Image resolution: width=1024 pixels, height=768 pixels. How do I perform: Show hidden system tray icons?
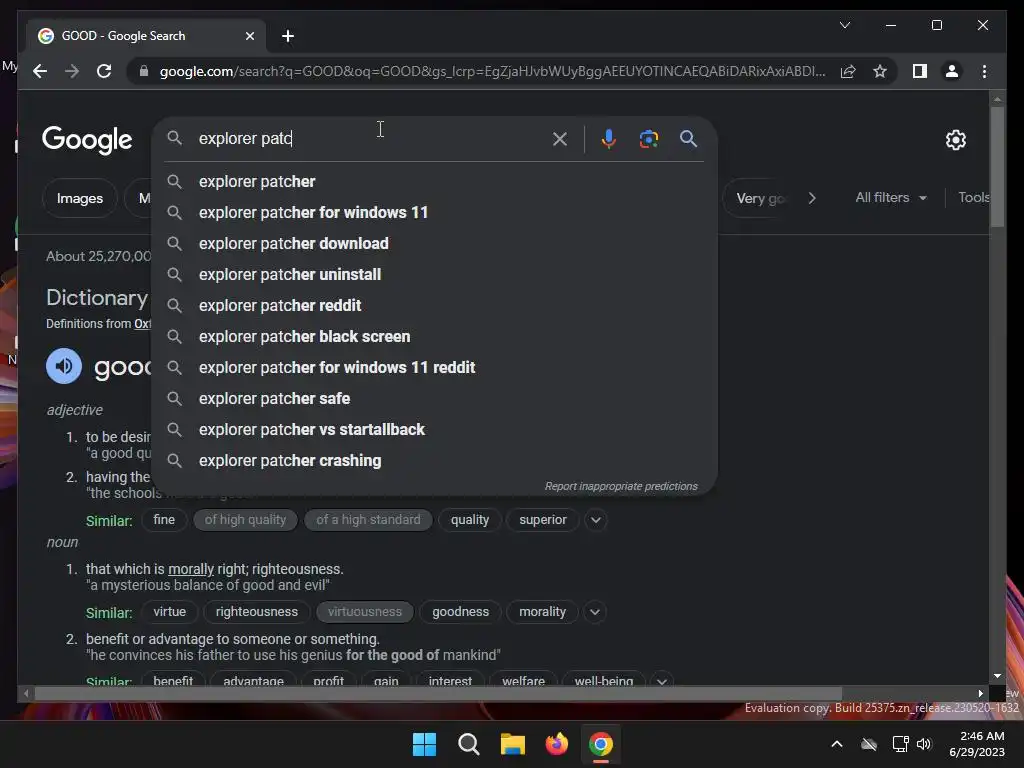click(837, 744)
